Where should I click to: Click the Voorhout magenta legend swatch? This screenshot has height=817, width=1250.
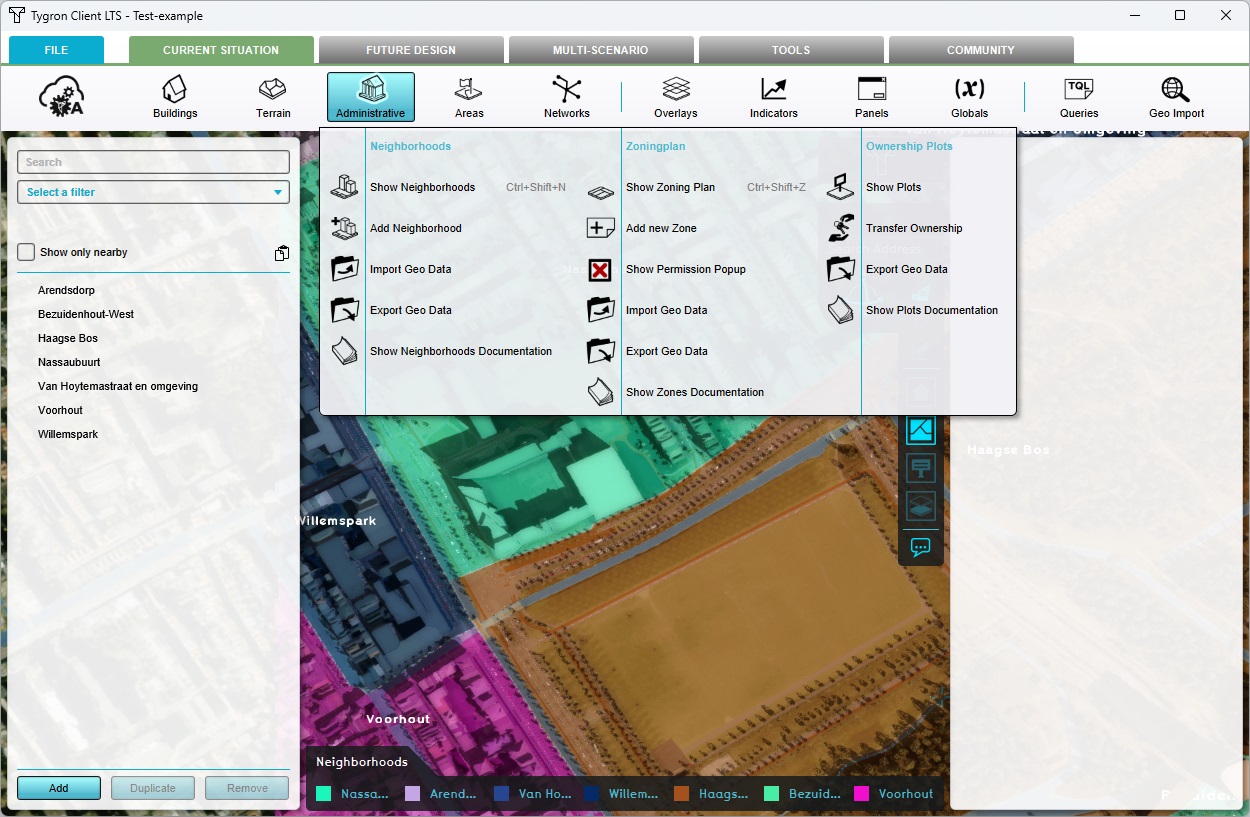click(x=861, y=794)
